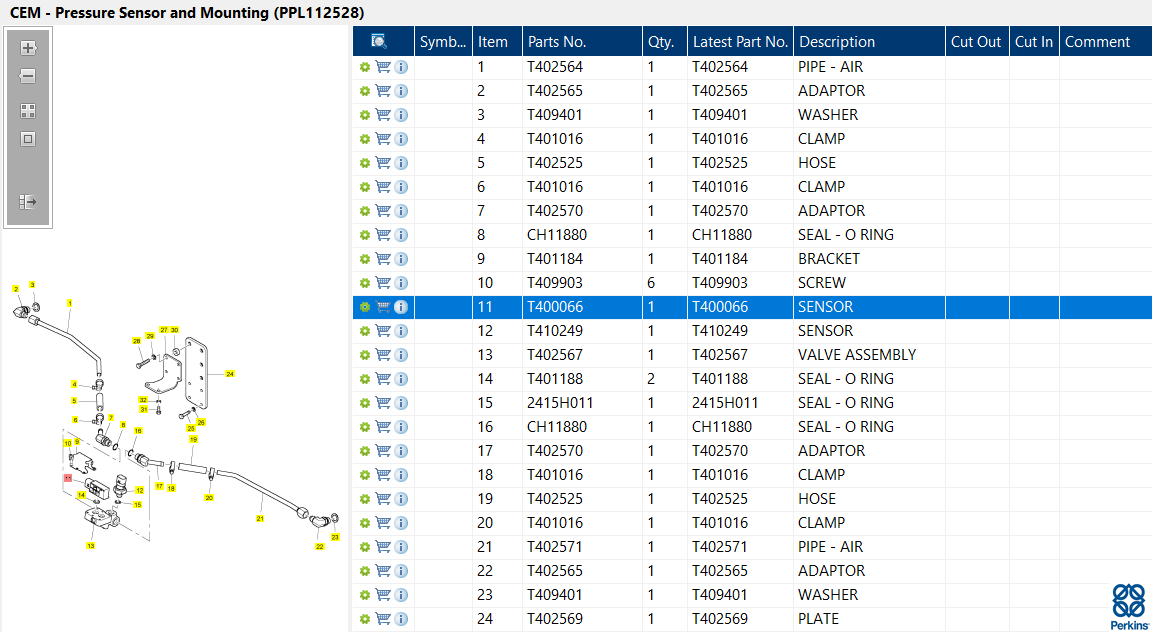Viewport: 1152px width, 632px height.
Task: Click the Perkins logo
Action: pyautogui.click(x=1128, y=605)
